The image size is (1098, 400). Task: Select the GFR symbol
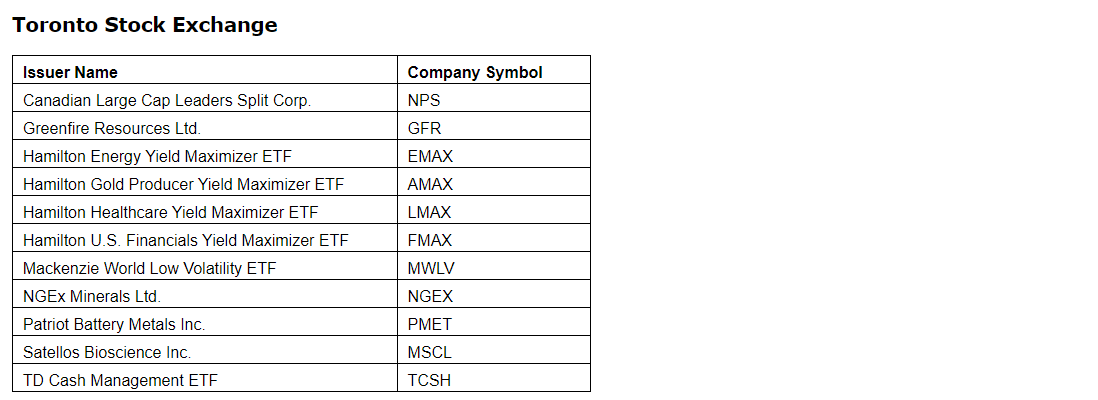click(424, 128)
